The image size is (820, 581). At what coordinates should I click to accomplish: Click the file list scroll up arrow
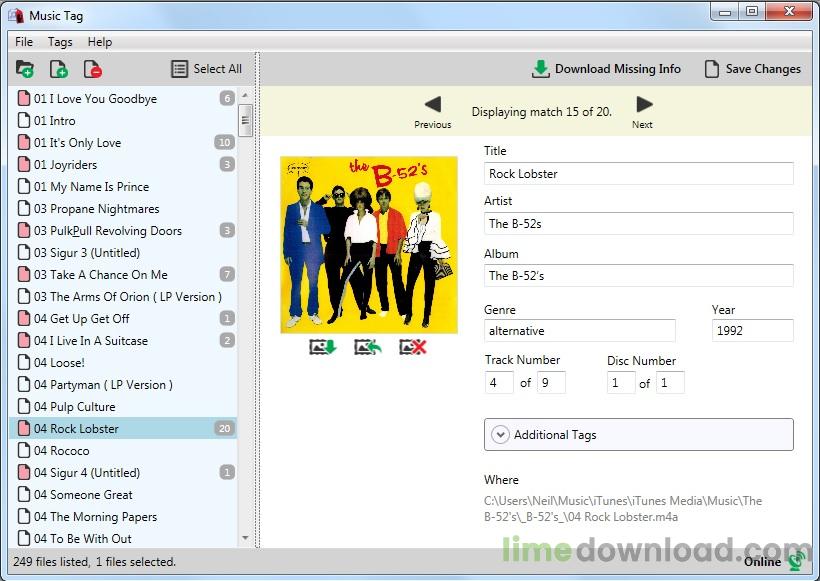245,96
